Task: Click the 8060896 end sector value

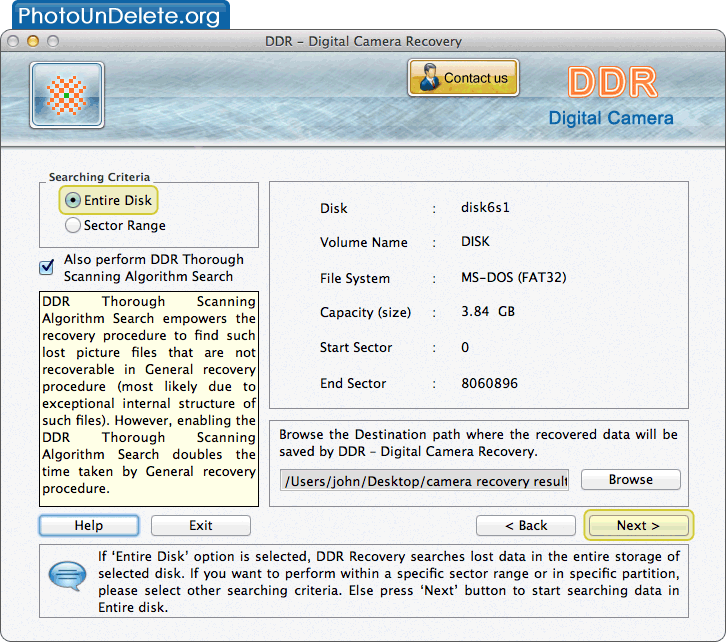Action: 489,383
